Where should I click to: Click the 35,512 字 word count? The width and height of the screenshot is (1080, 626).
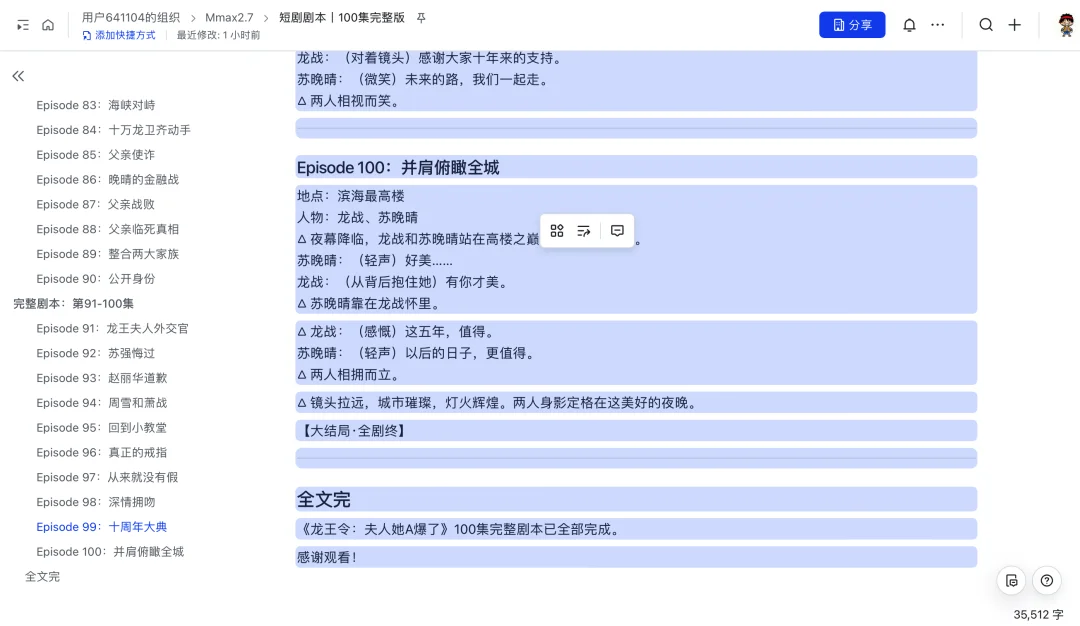pyautogui.click(x=1037, y=615)
